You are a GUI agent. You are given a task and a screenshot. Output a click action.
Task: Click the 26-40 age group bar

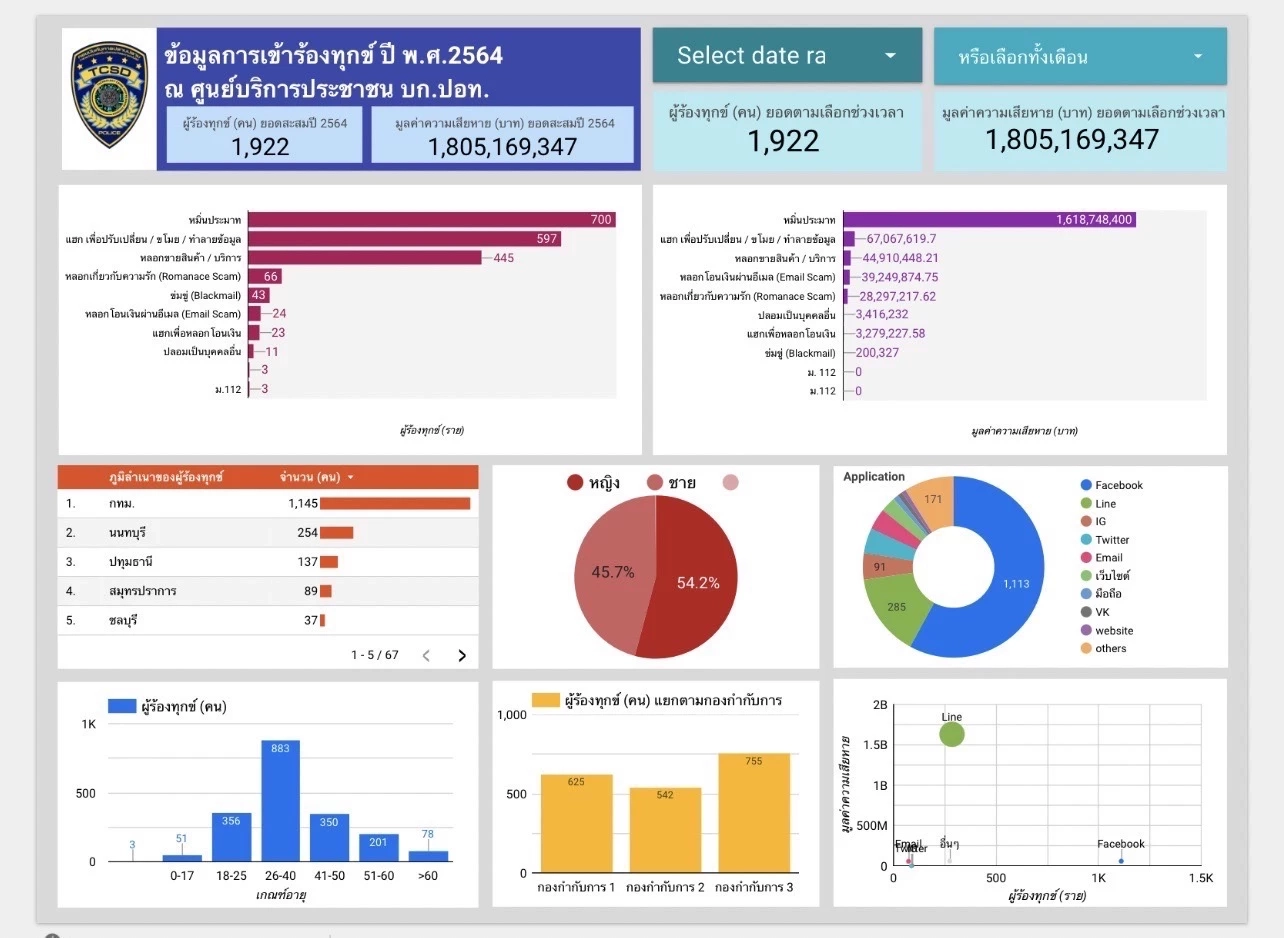tap(281, 800)
